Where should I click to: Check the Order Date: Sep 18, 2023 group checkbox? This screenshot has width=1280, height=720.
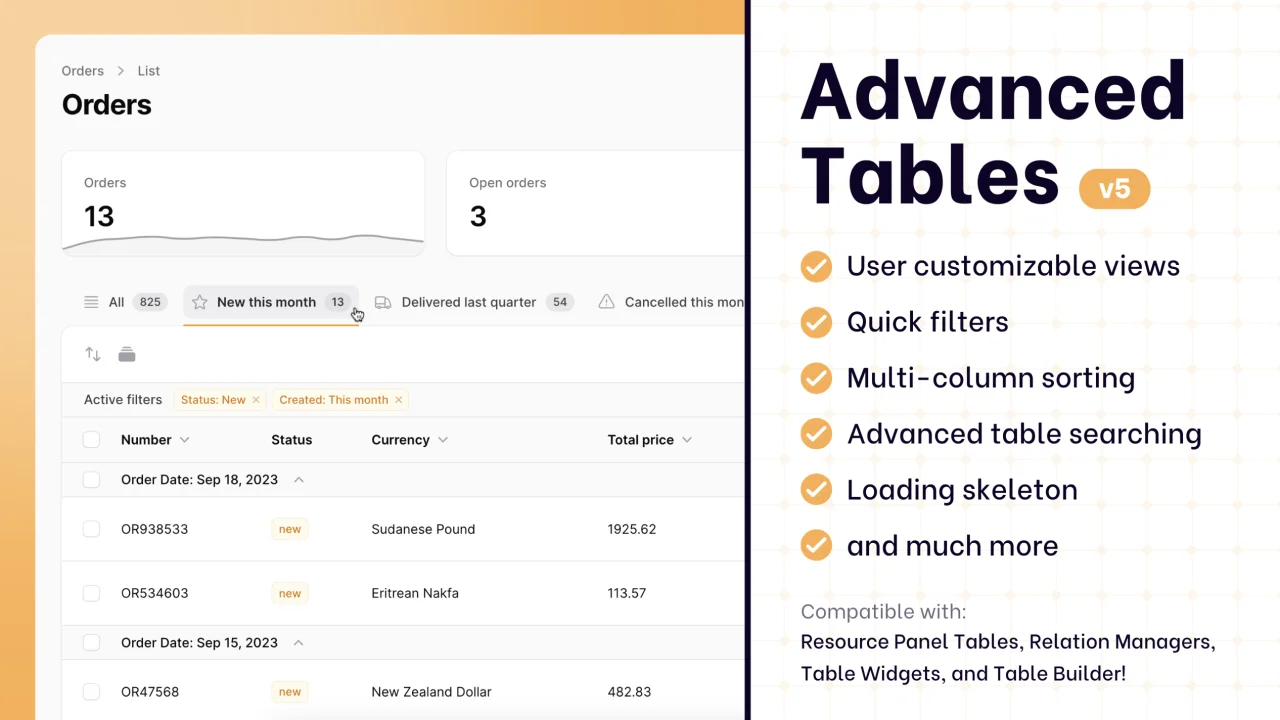point(91,479)
